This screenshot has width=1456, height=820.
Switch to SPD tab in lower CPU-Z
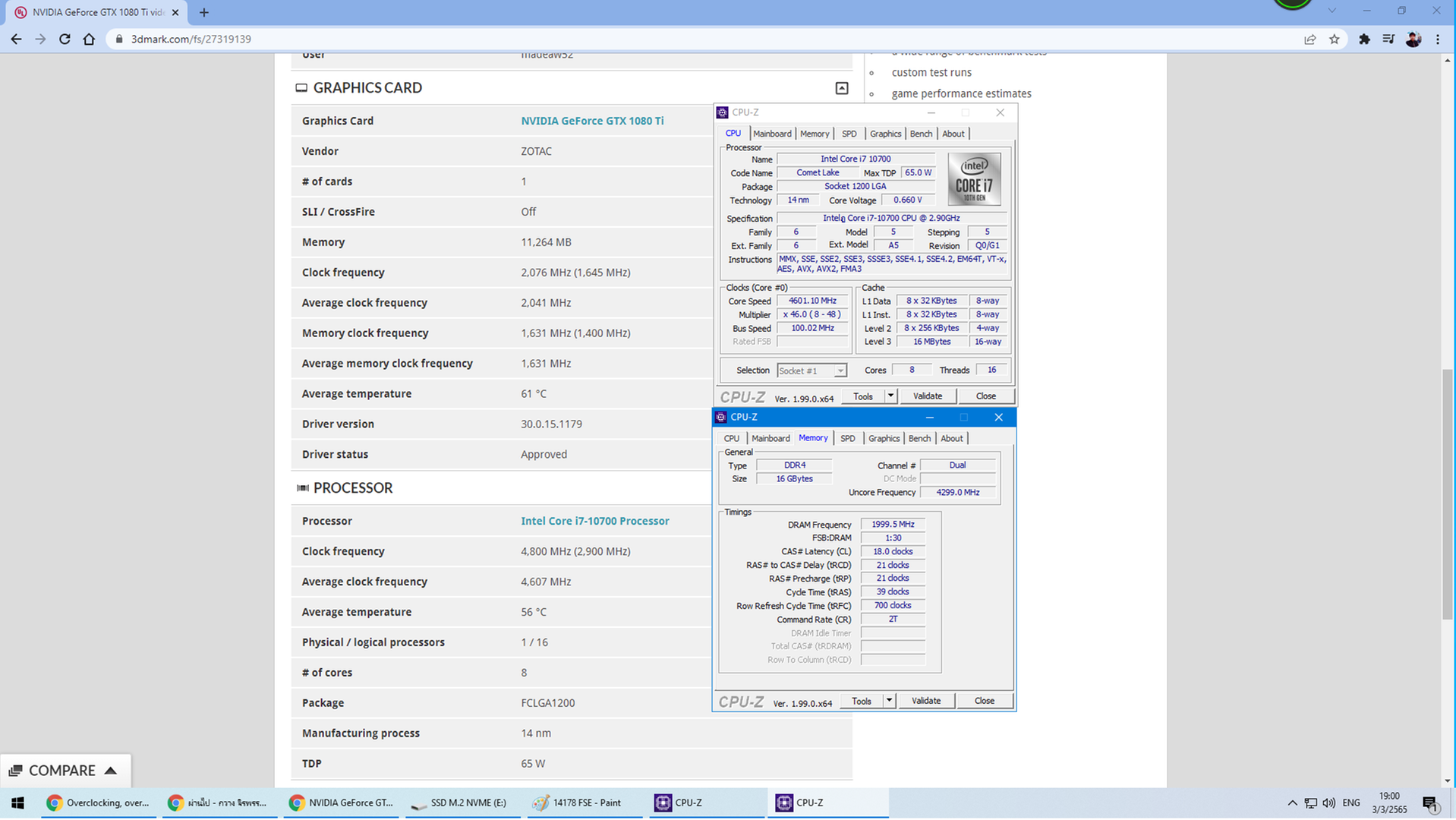[847, 439]
